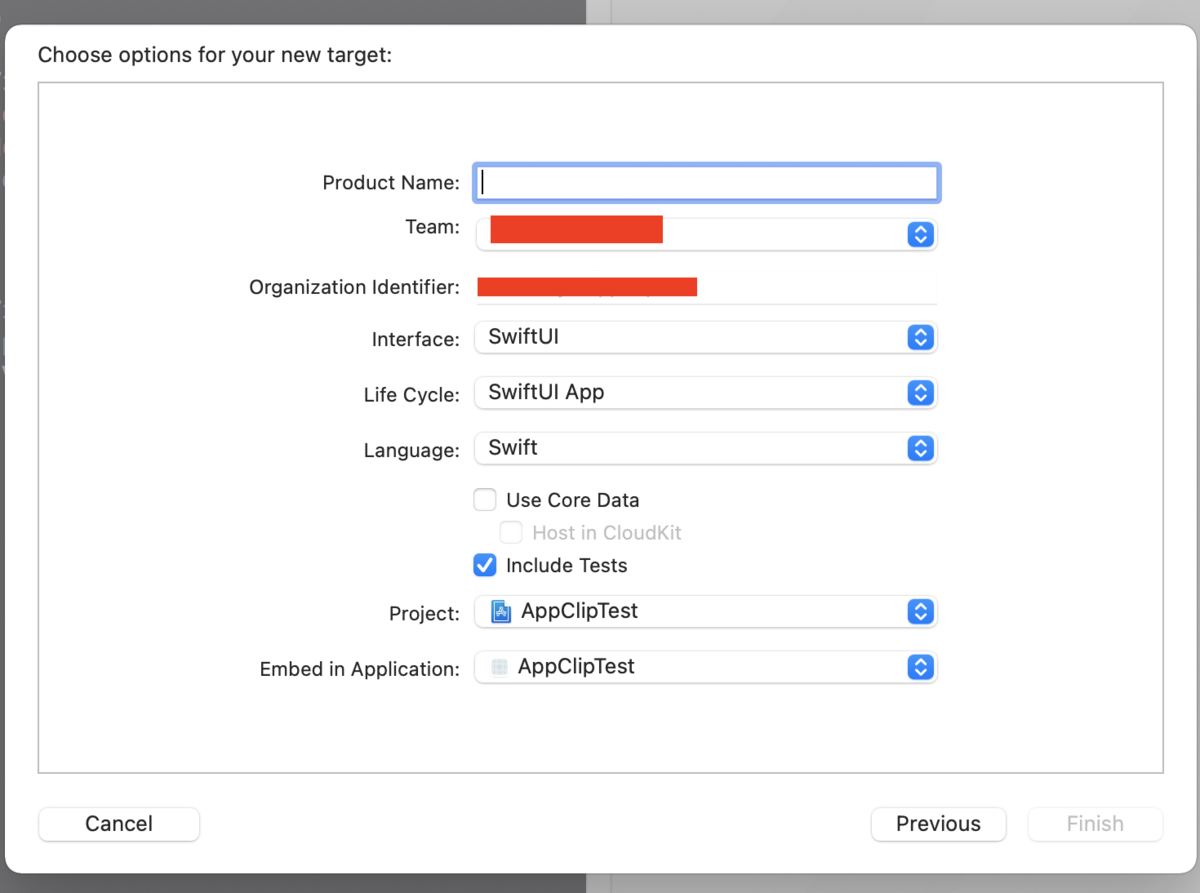1200x893 pixels.
Task: Toggle the Host in CloudKit checkbox
Action: click(511, 533)
